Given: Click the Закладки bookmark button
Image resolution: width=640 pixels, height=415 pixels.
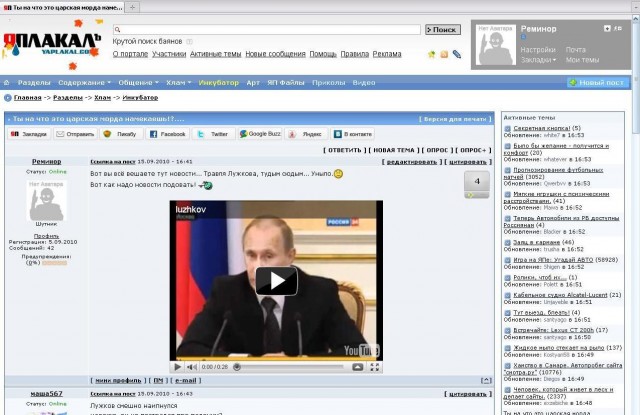Looking at the screenshot, I should (x=29, y=134).
